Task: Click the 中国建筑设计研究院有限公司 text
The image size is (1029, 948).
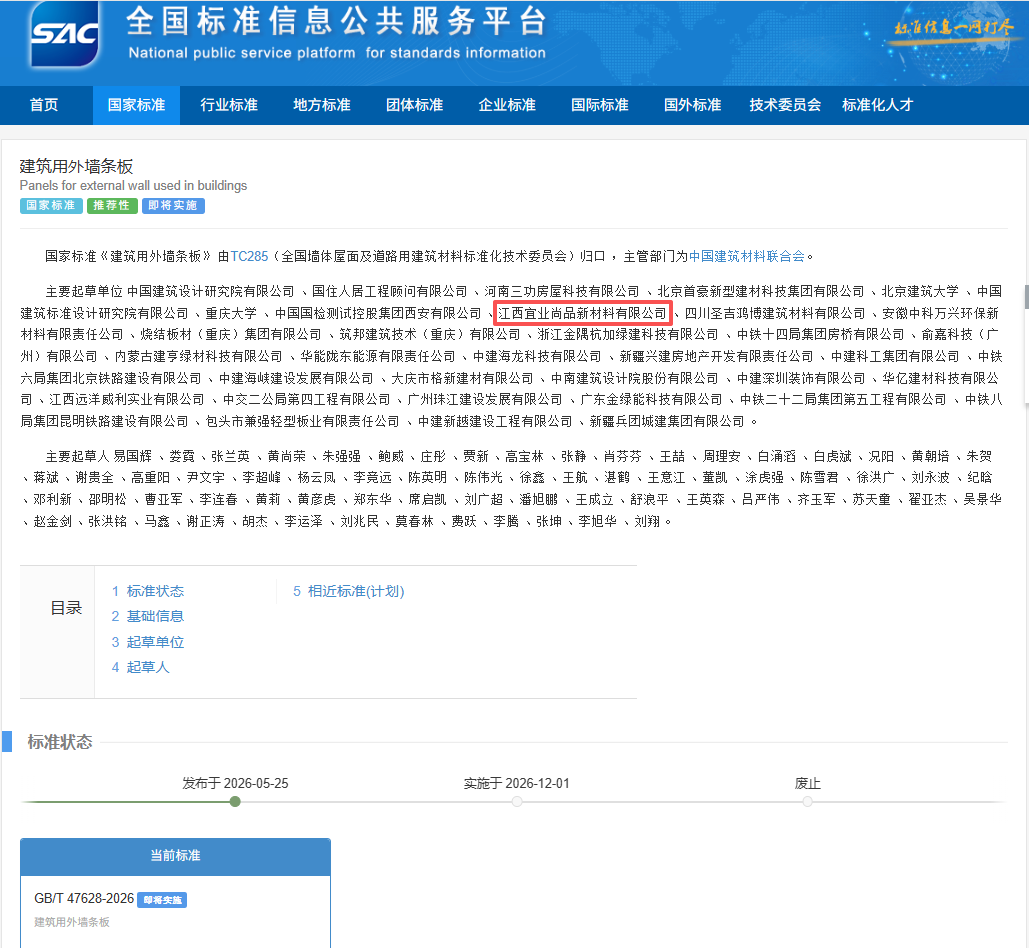Action: point(211,291)
